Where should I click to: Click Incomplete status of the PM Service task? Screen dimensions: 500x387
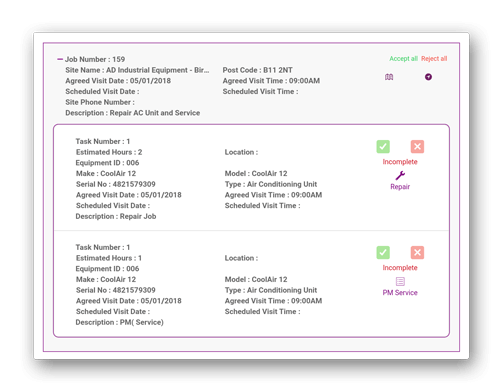point(400,268)
